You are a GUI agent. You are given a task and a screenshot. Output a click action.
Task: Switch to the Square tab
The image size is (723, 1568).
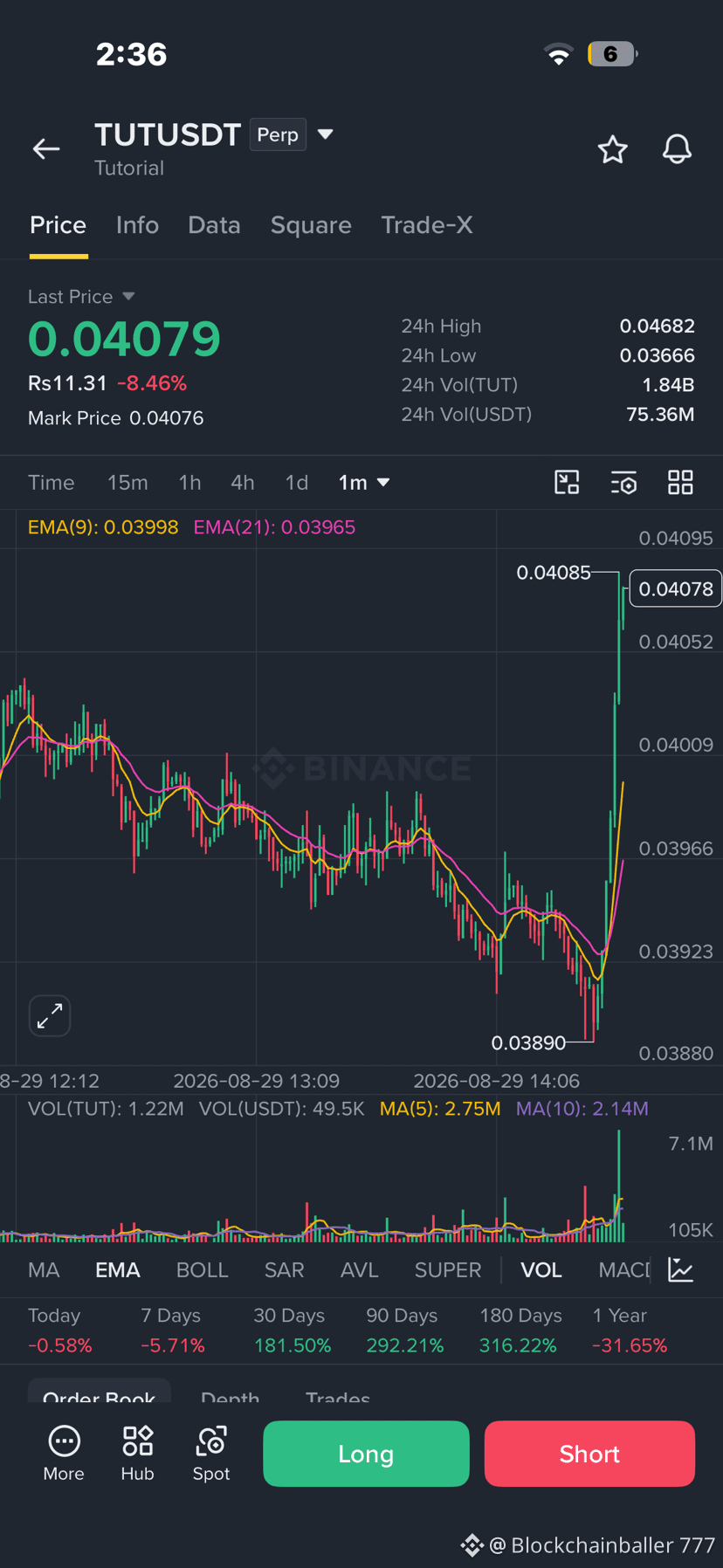click(x=311, y=225)
